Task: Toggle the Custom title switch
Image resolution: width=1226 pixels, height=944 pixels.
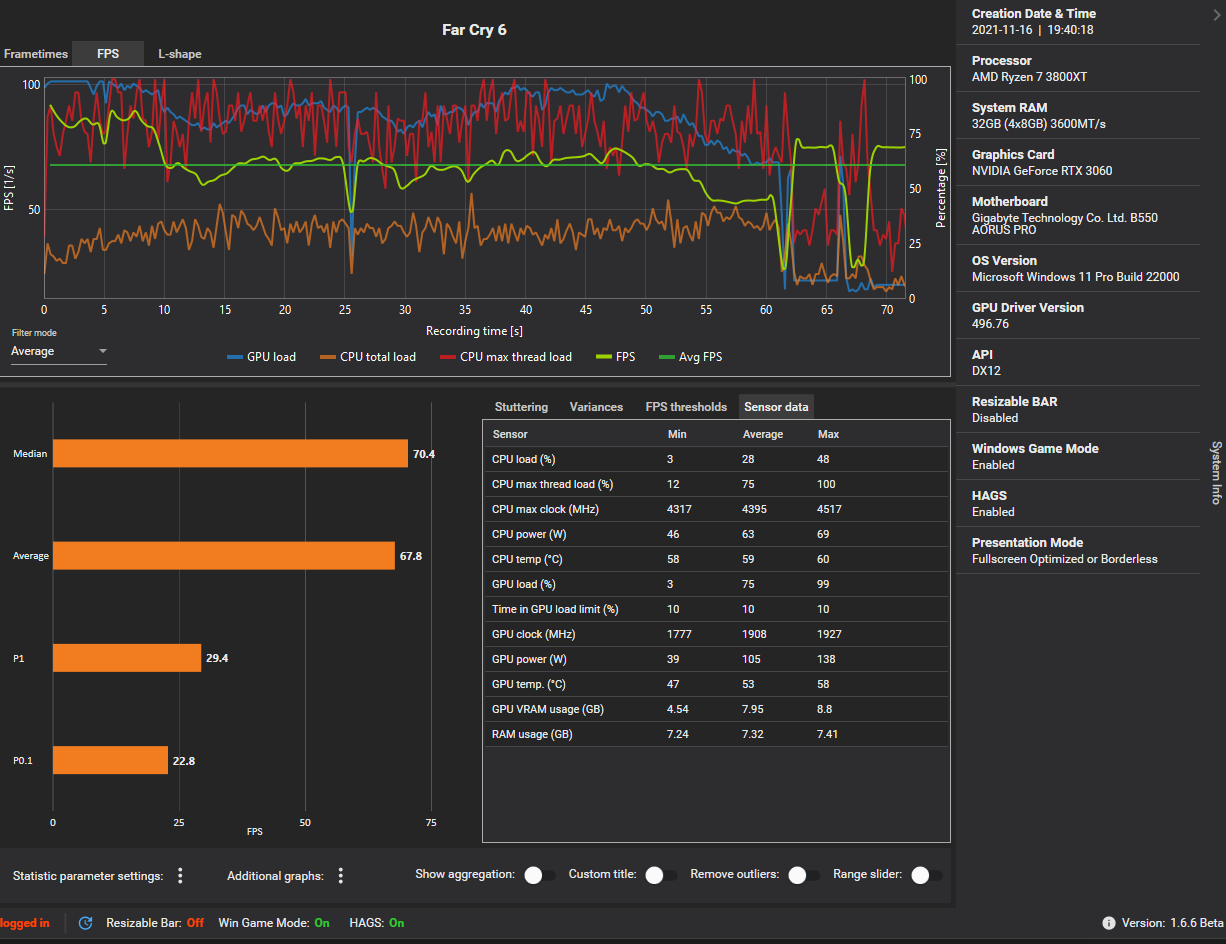Action: (661, 876)
